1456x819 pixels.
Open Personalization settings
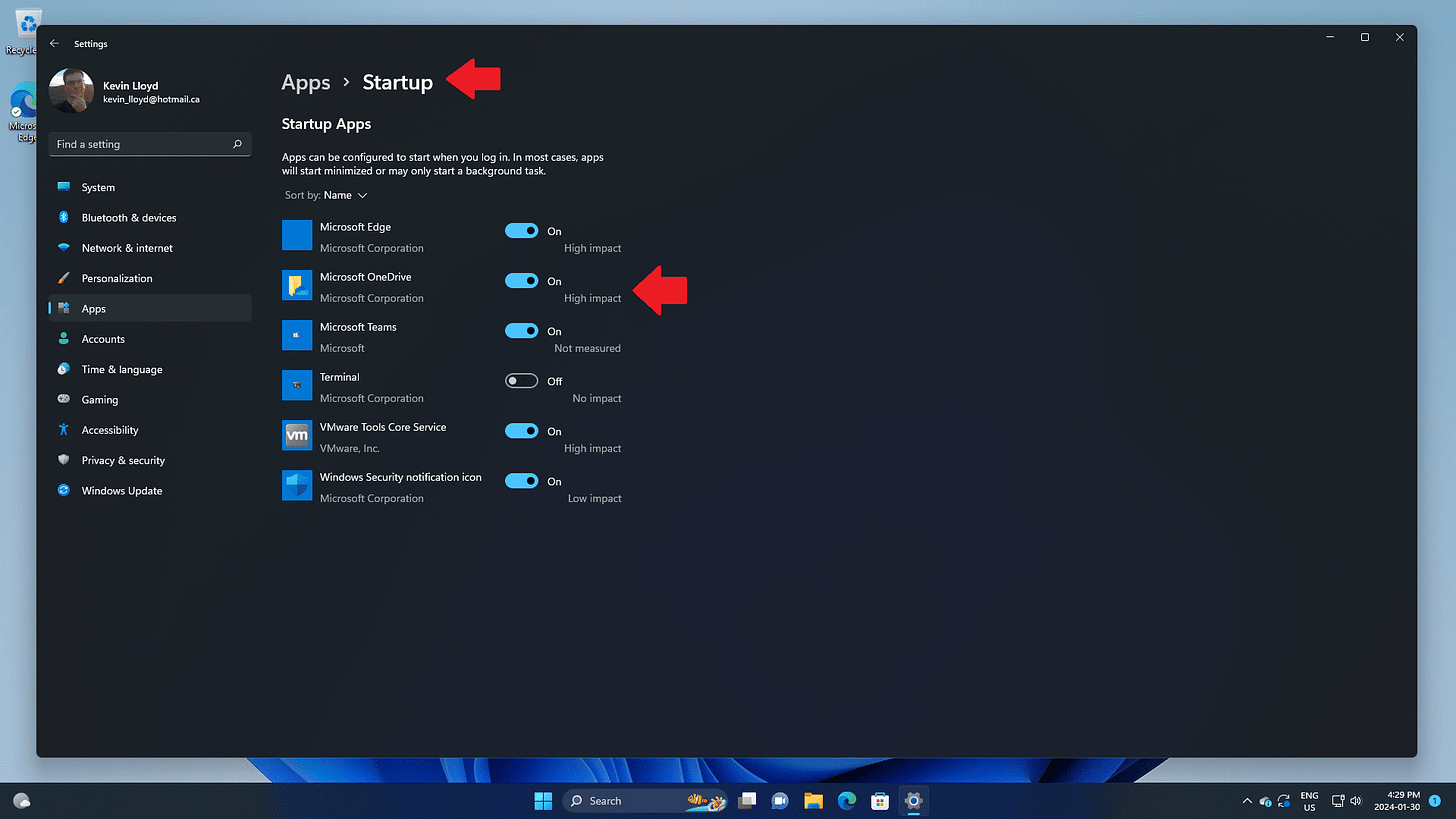click(117, 278)
